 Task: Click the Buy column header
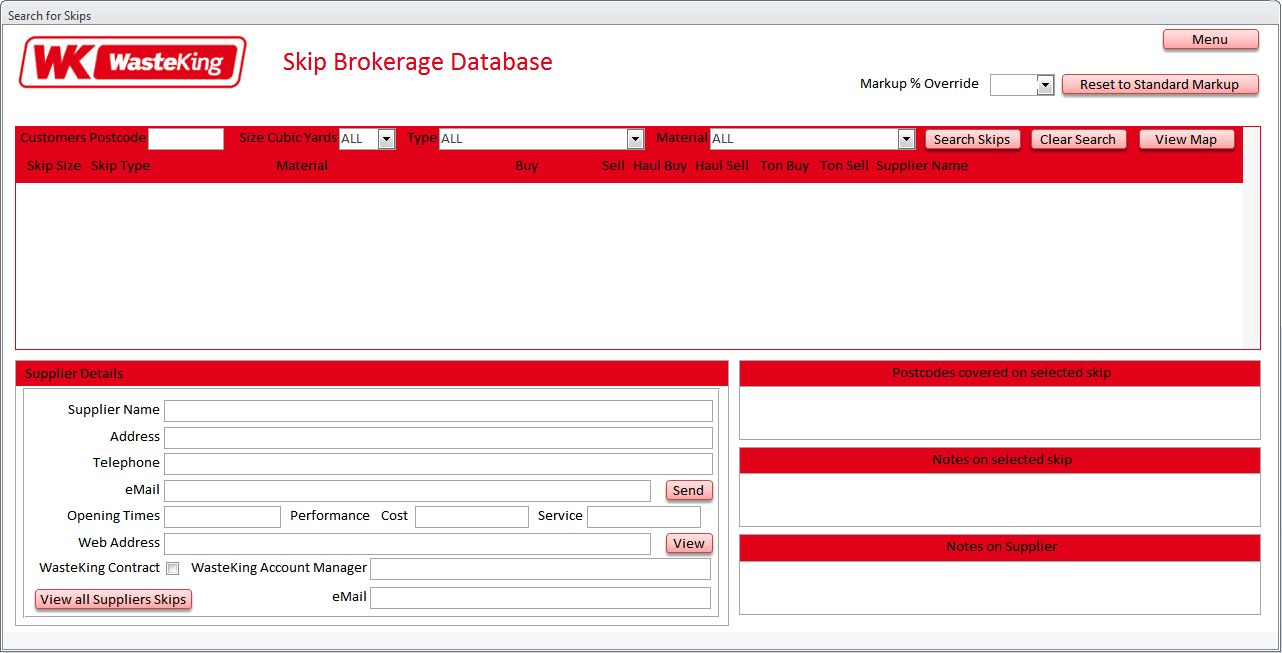(526, 166)
